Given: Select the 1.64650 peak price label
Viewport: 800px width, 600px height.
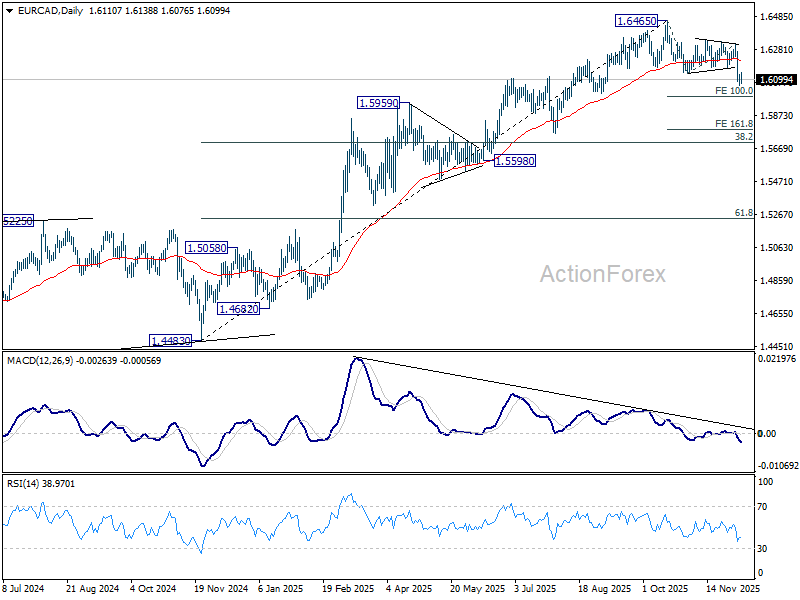Looking at the screenshot, I should click(x=636, y=21).
